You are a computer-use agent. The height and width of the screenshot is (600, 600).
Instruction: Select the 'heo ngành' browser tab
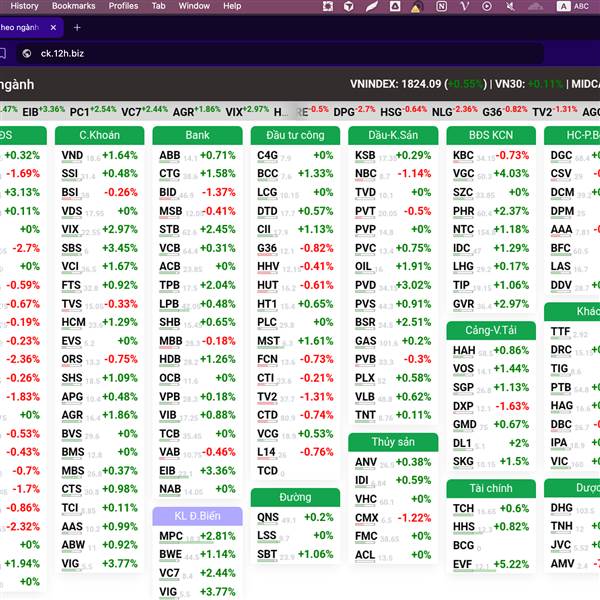[x=31, y=28]
